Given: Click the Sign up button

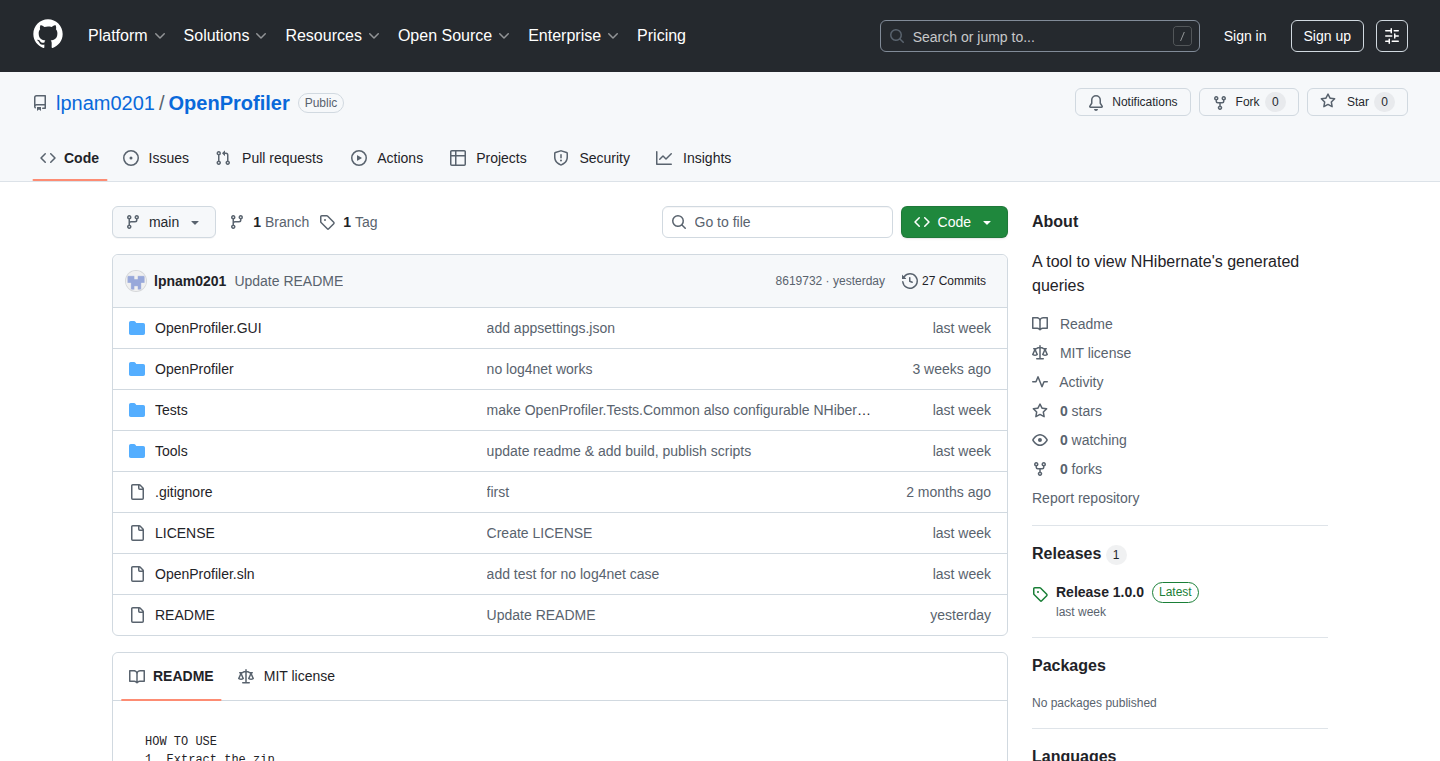Looking at the screenshot, I should [1327, 36].
